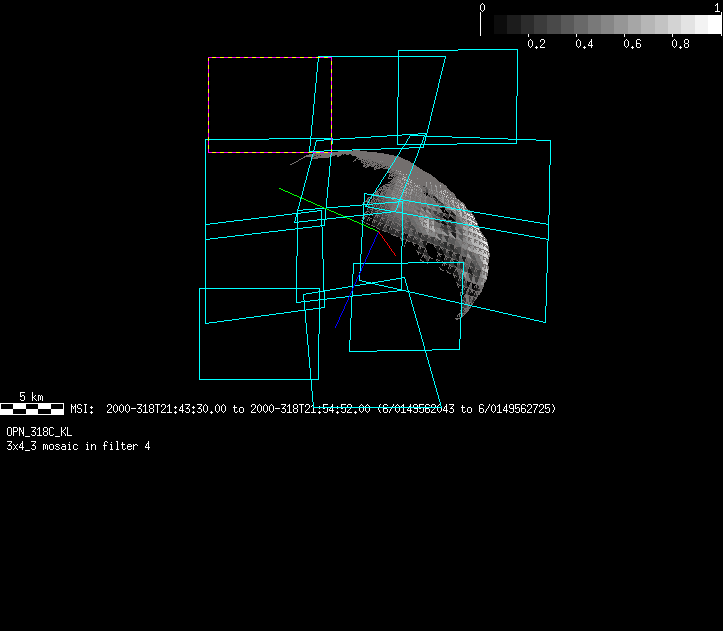Viewport: 723px width, 631px height.
Task: Click the 5 km checkered scale bar
Action: click(33, 408)
